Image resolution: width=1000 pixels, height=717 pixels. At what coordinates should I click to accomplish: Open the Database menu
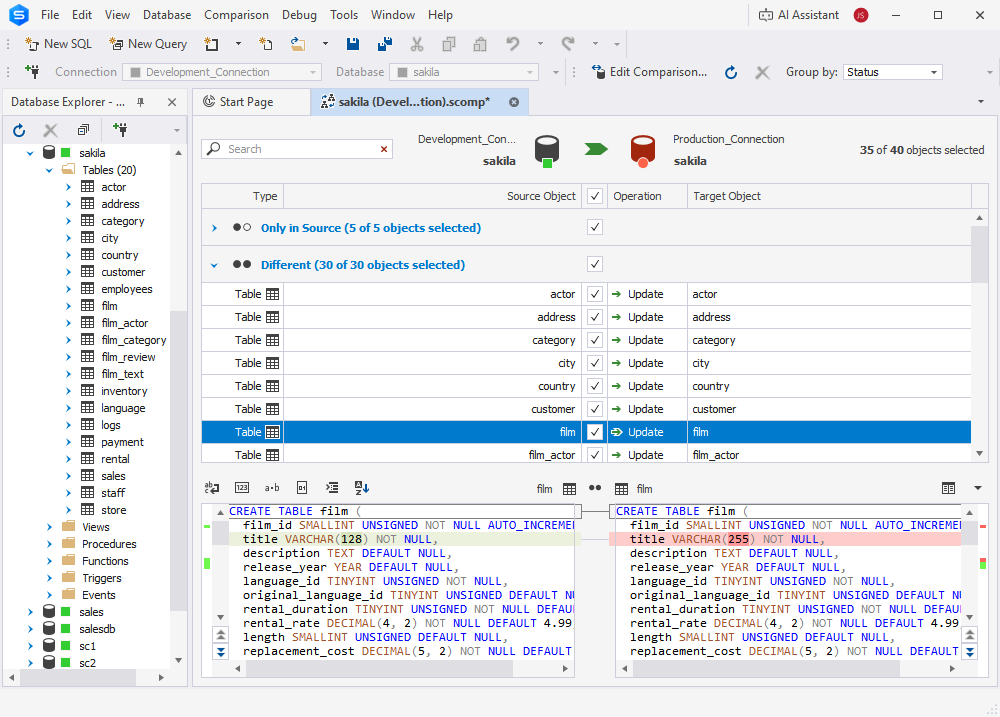click(x=167, y=15)
